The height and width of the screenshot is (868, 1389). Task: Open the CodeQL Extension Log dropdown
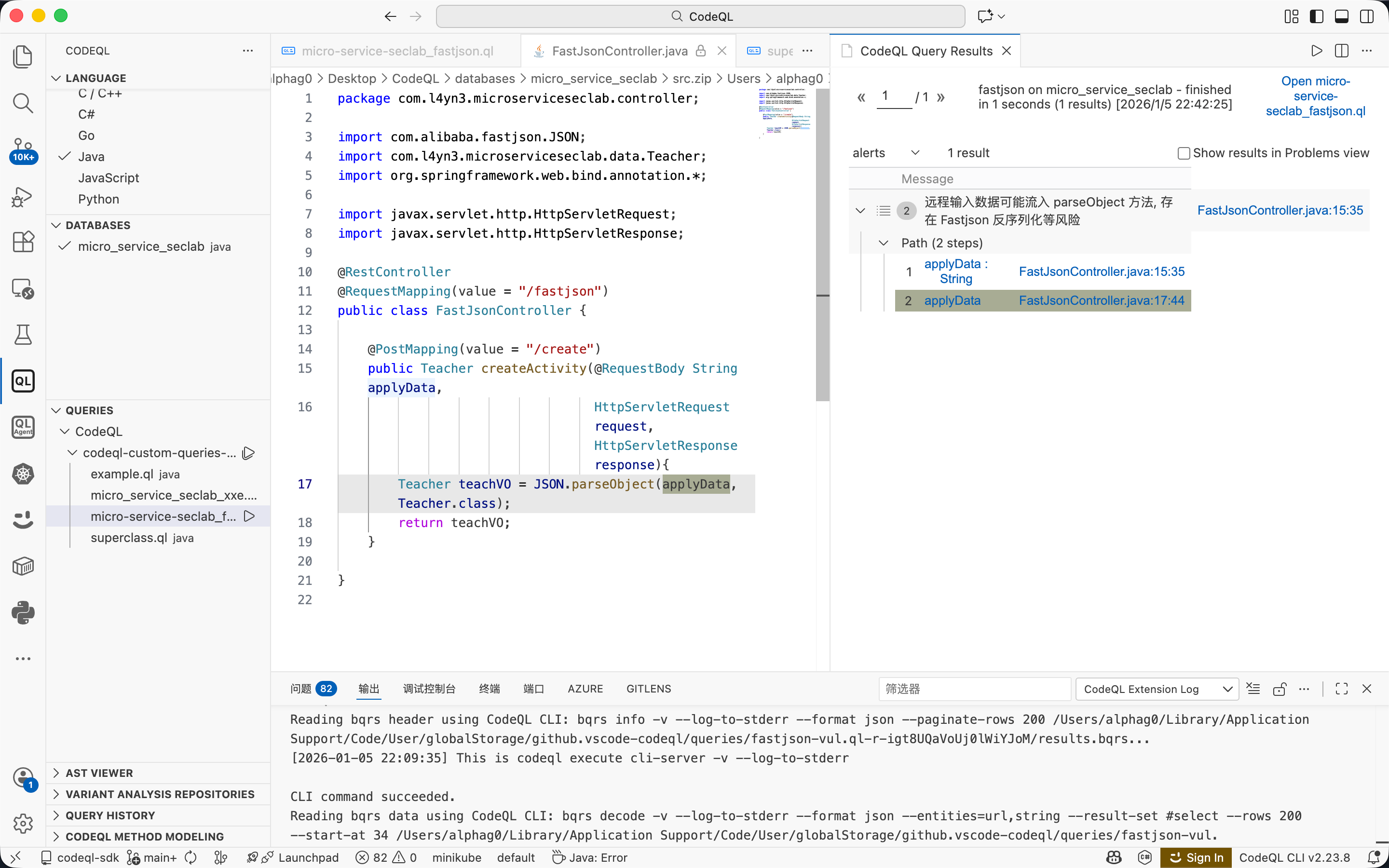(1157, 689)
